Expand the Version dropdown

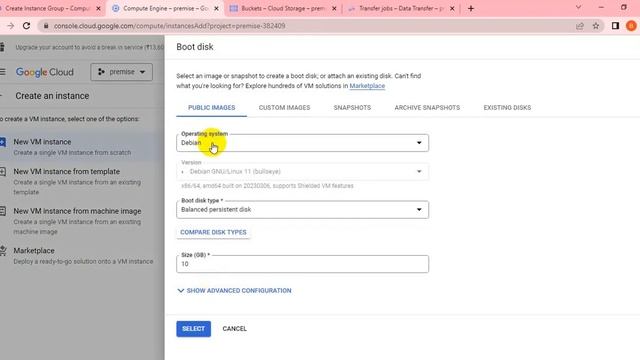(302, 171)
